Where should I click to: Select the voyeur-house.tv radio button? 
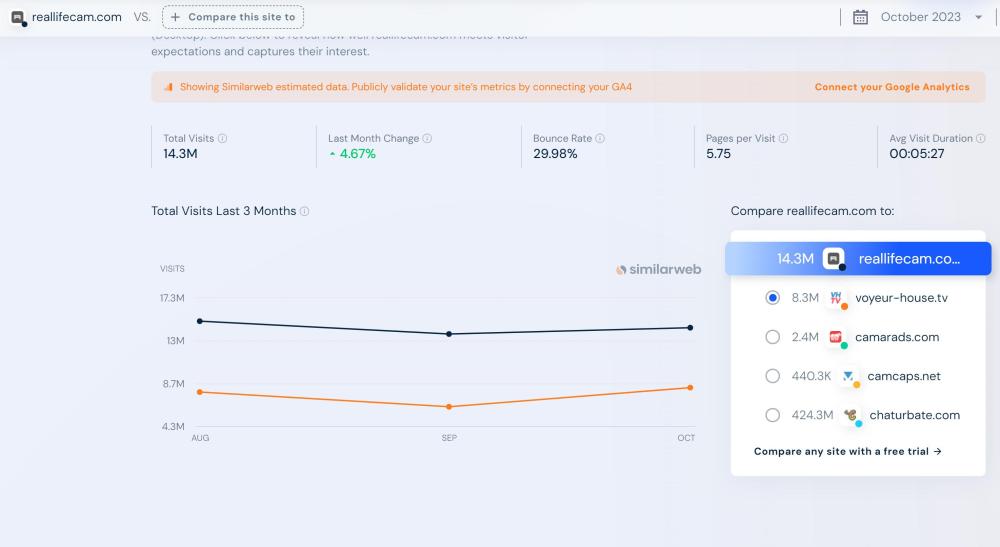[772, 298]
